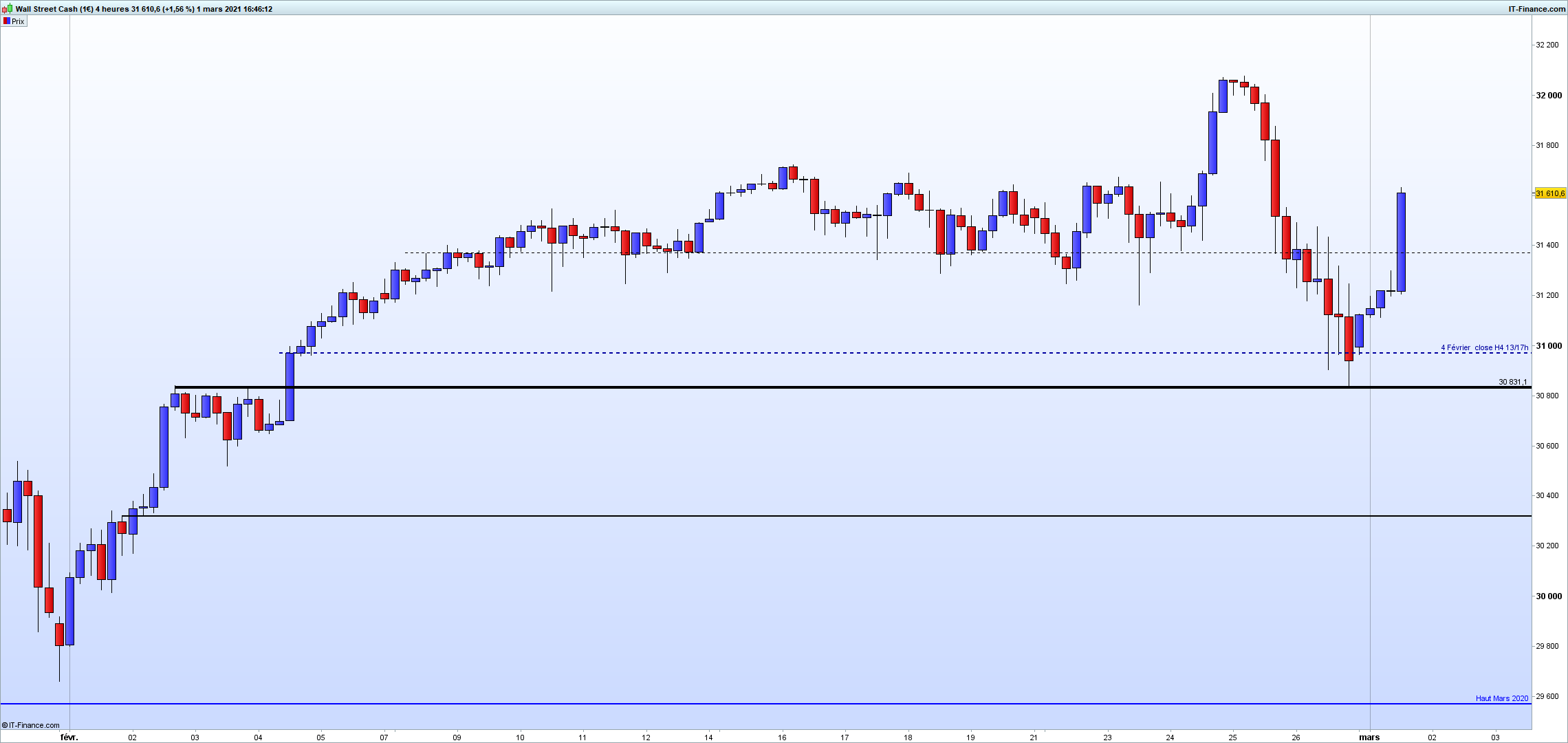Click the 'févr.' month marker on time axis
Screen dimensions: 1568x743
(x=69, y=737)
